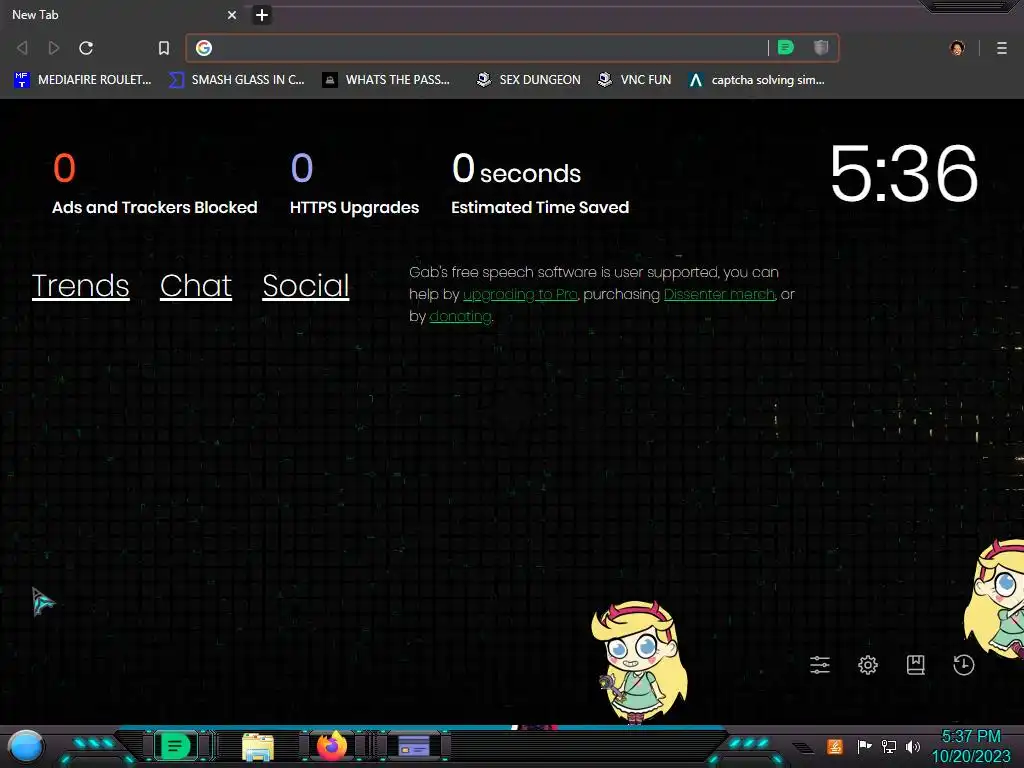This screenshot has height=768, width=1024.
Task: Open the new tab customize sliders icon
Action: tap(820, 665)
